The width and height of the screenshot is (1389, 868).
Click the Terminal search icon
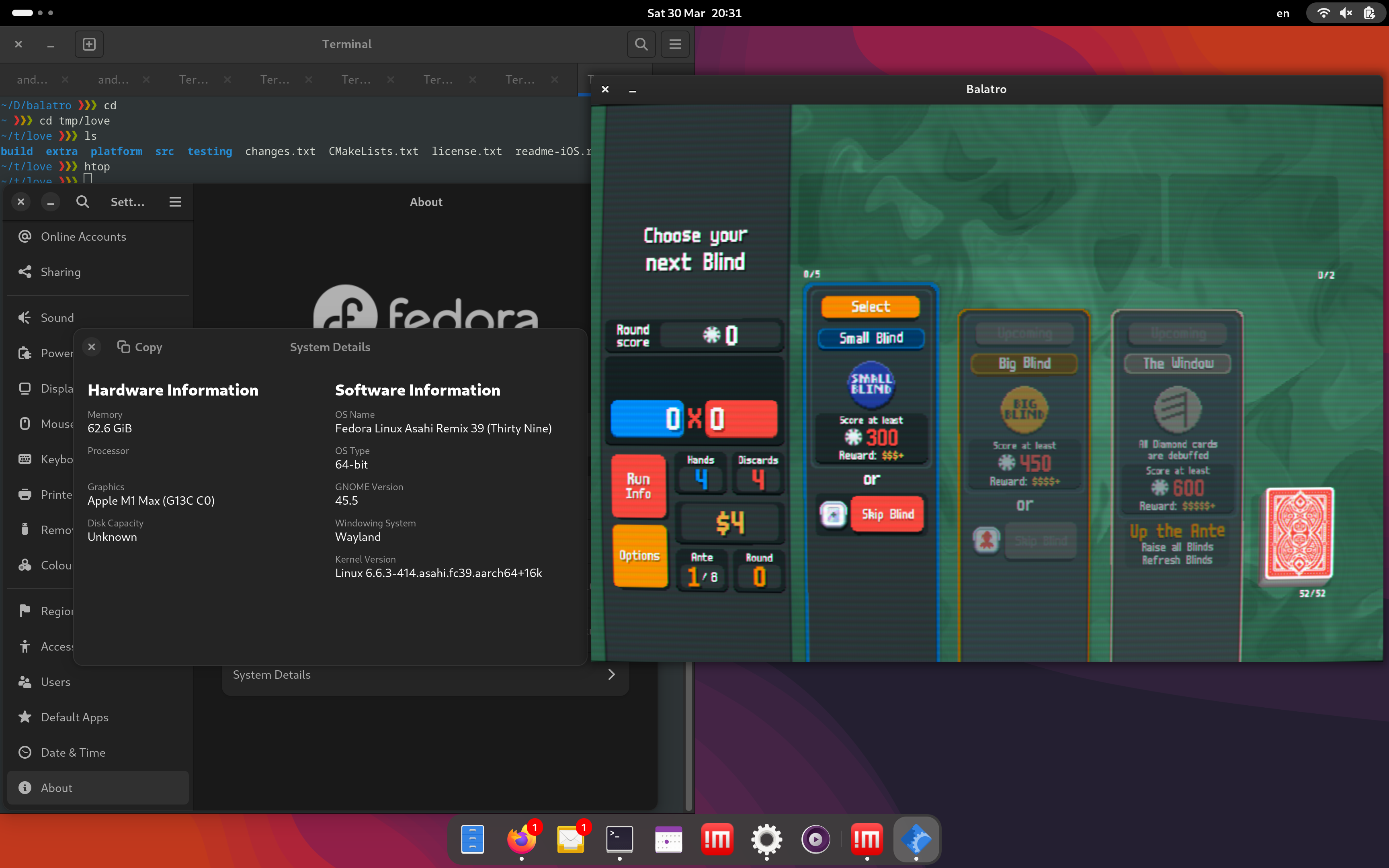point(641,44)
